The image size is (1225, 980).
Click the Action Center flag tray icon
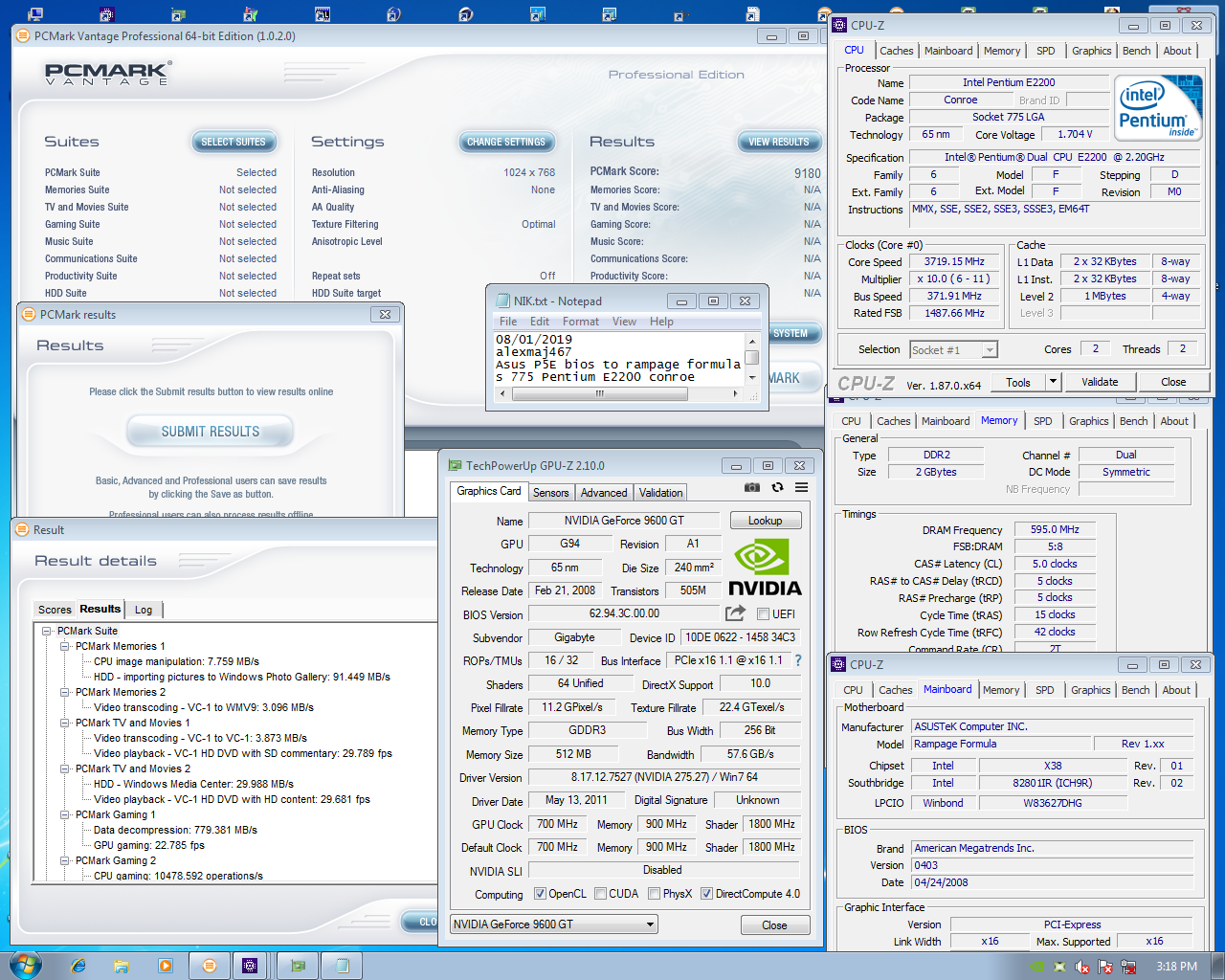click(x=1104, y=967)
